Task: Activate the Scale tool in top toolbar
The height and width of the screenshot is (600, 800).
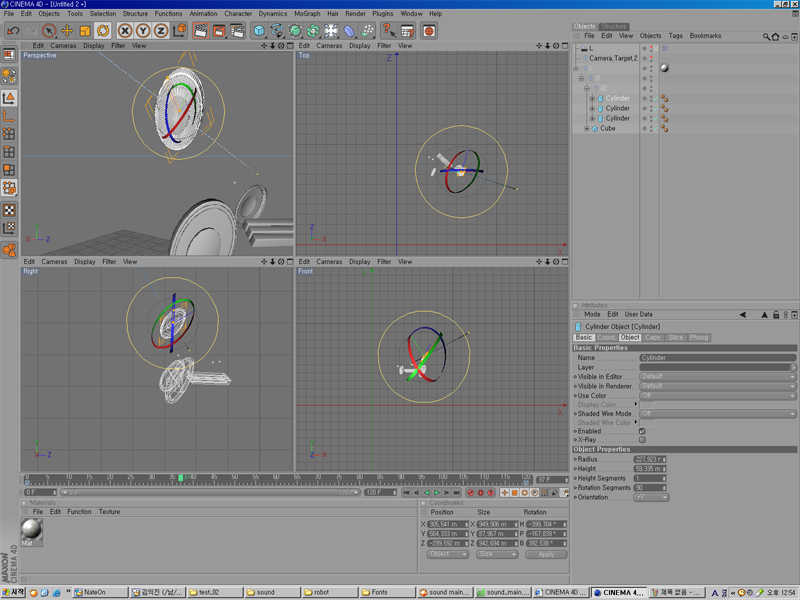Action: [x=85, y=31]
